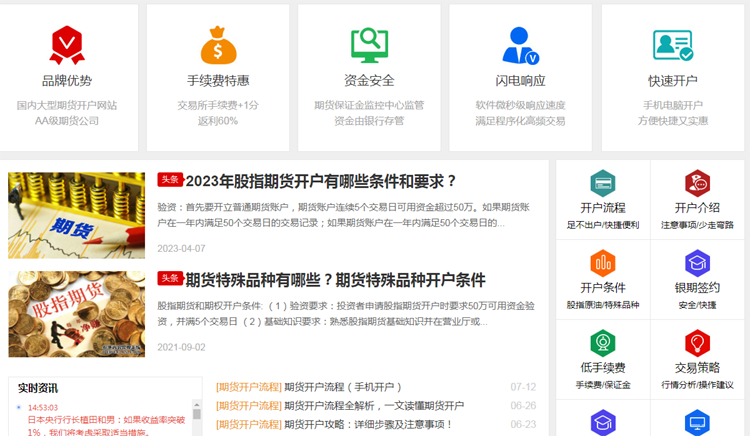Open 期货开户流程全解析 list link
The width and height of the screenshot is (750, 436).
[373, 406]
